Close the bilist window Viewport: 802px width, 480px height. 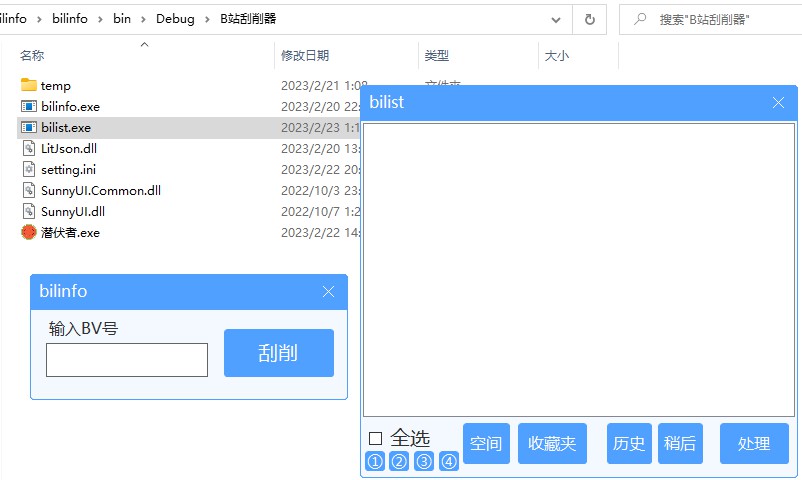pos(778,102)
